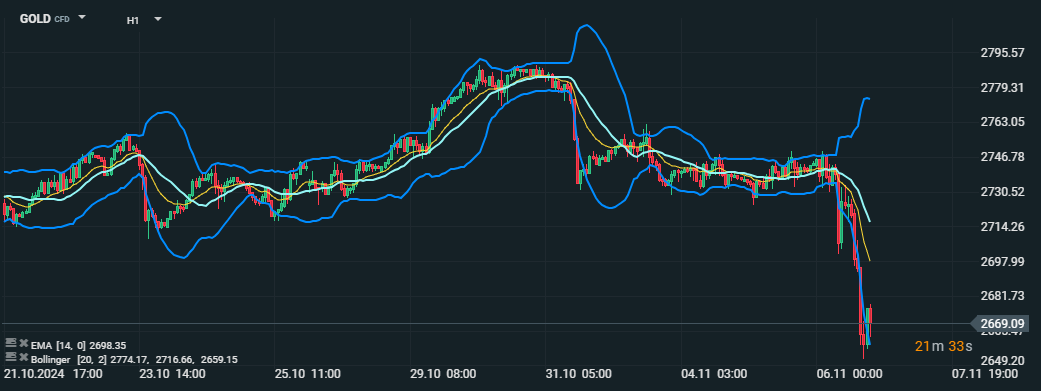The width and height of the screenshot is (1041, 391).
Task: Click the candle countdown timer 21m 33s
Action: coord(943,346)
